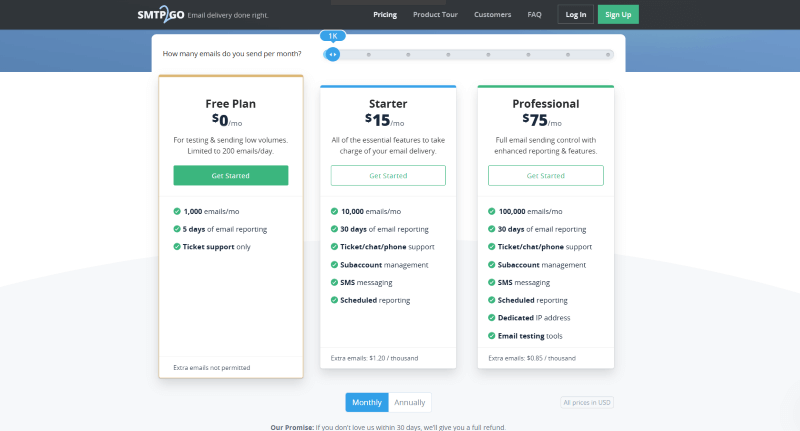This screenshot has height=431, width=800.
Task: Click the $0/mo price
Action: [x=227, y=120]
